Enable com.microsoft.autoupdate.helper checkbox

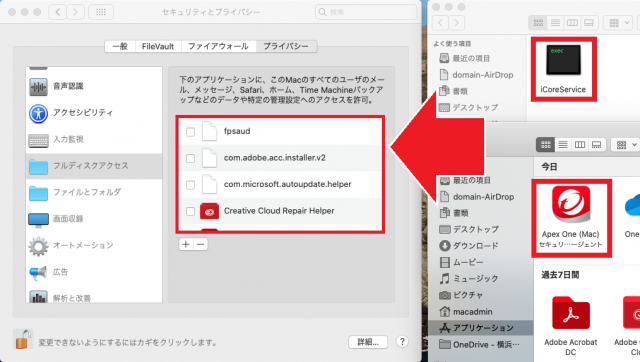(x=190, y=185)
